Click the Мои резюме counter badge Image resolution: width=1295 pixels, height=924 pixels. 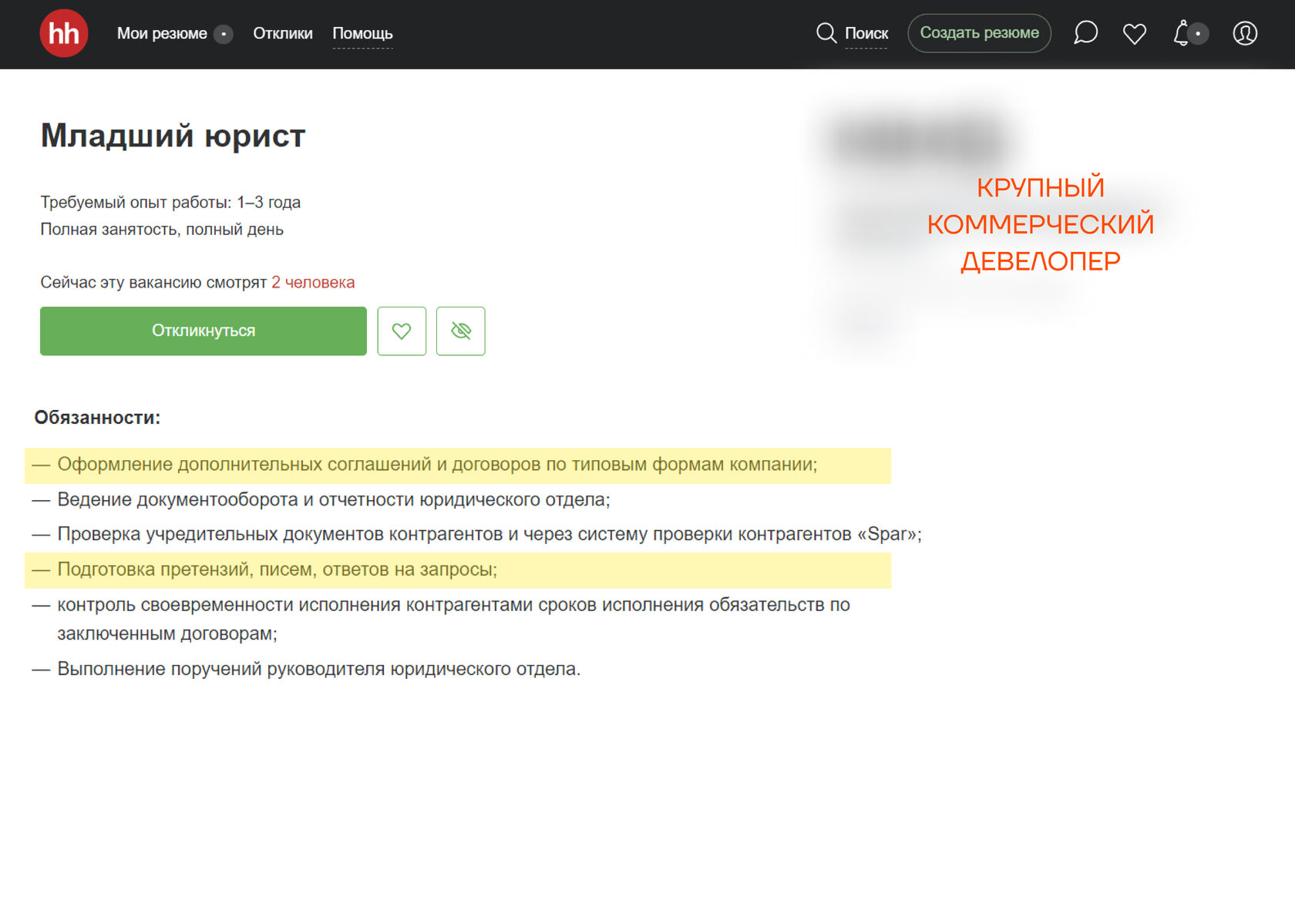[x=224, y=34]
